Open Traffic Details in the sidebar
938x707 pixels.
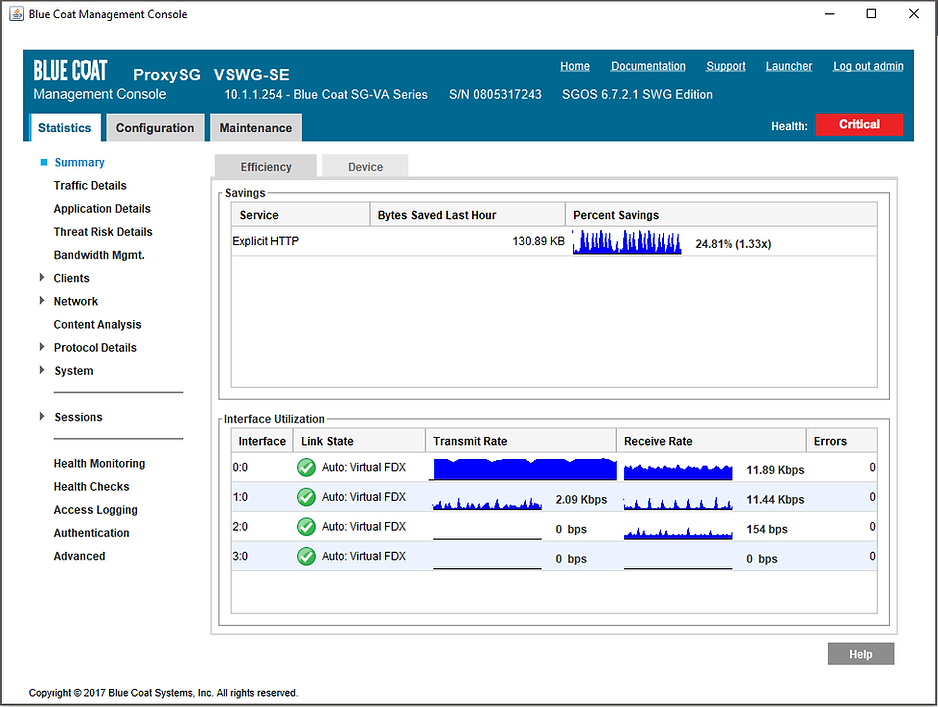[x=90, y=185]
